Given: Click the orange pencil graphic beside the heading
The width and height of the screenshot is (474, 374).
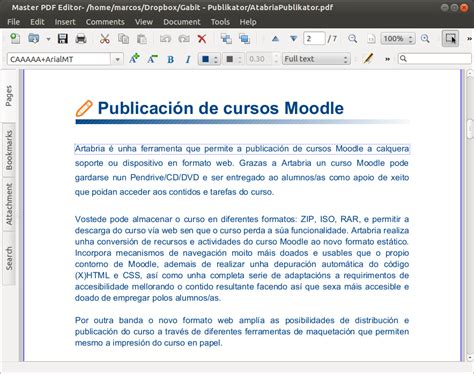Looking at the screenshot, I should (84, 108).
